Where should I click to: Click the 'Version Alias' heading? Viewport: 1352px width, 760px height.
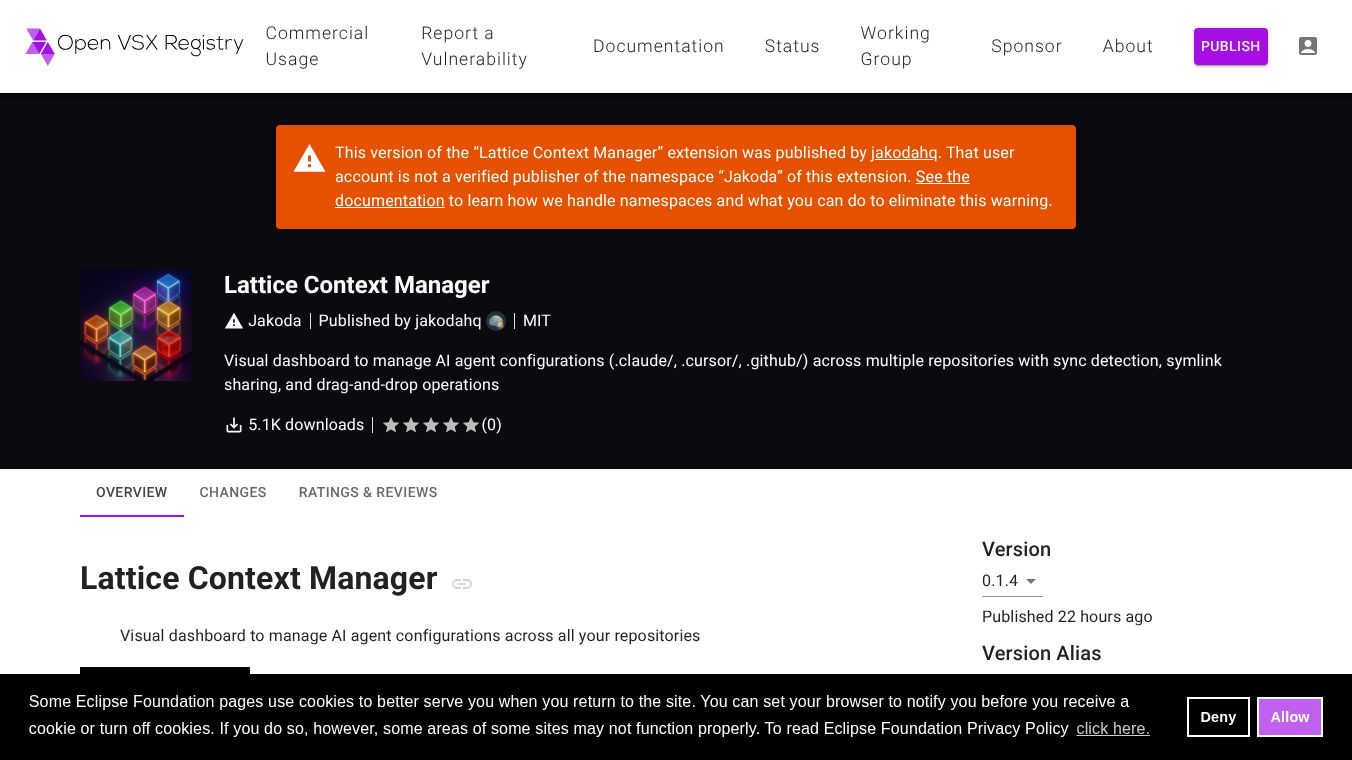coord(1041,653)
